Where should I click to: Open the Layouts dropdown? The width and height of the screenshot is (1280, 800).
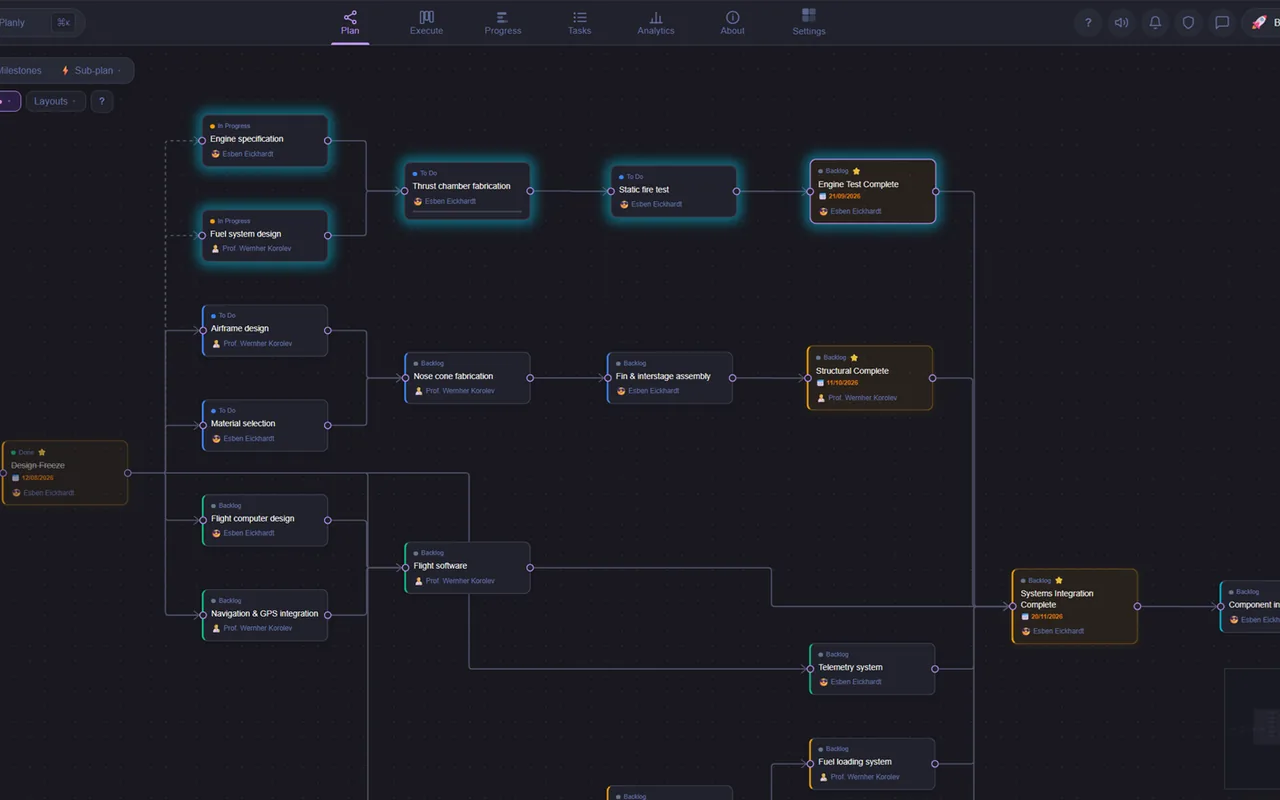[55, 101]
